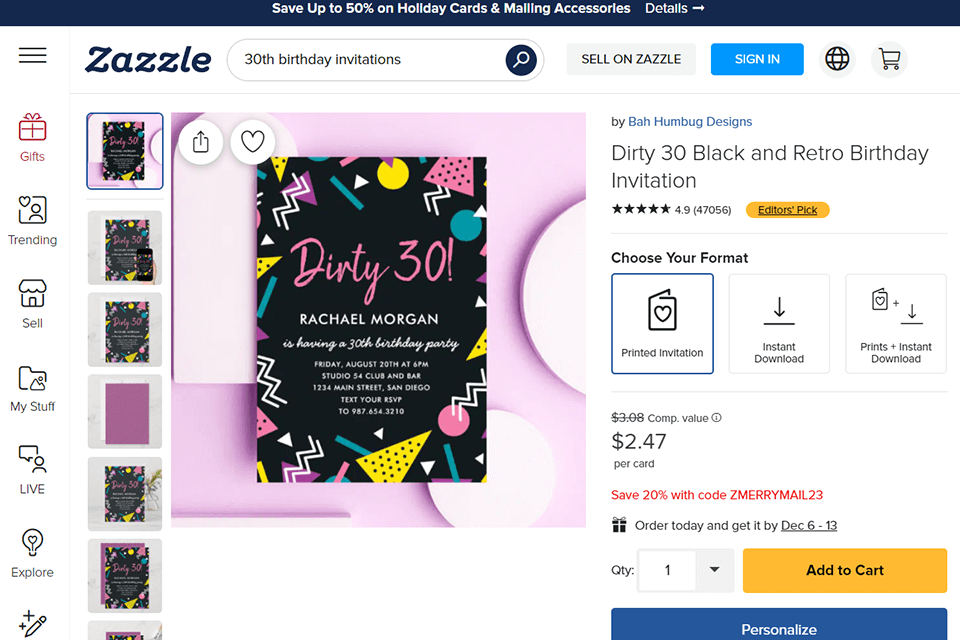Open the Bah Humbug Designs store link

click(690, 122)
